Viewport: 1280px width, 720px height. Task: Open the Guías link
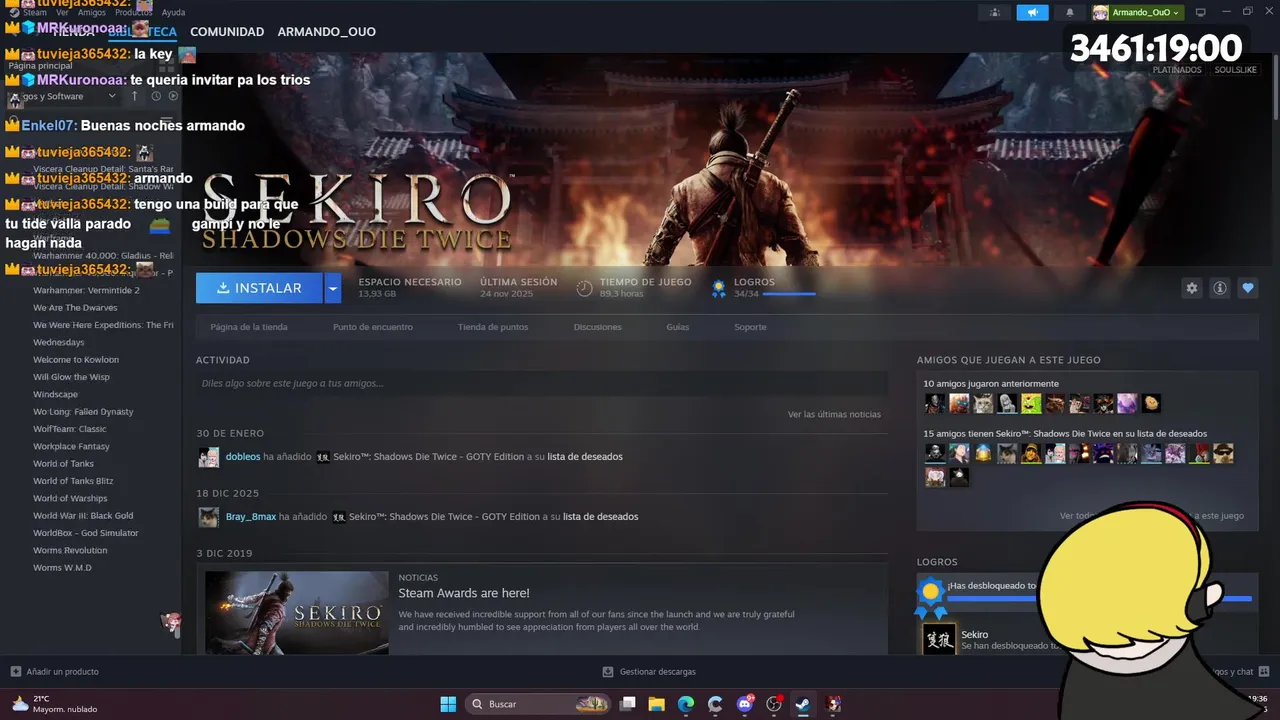tap(678, 327)
